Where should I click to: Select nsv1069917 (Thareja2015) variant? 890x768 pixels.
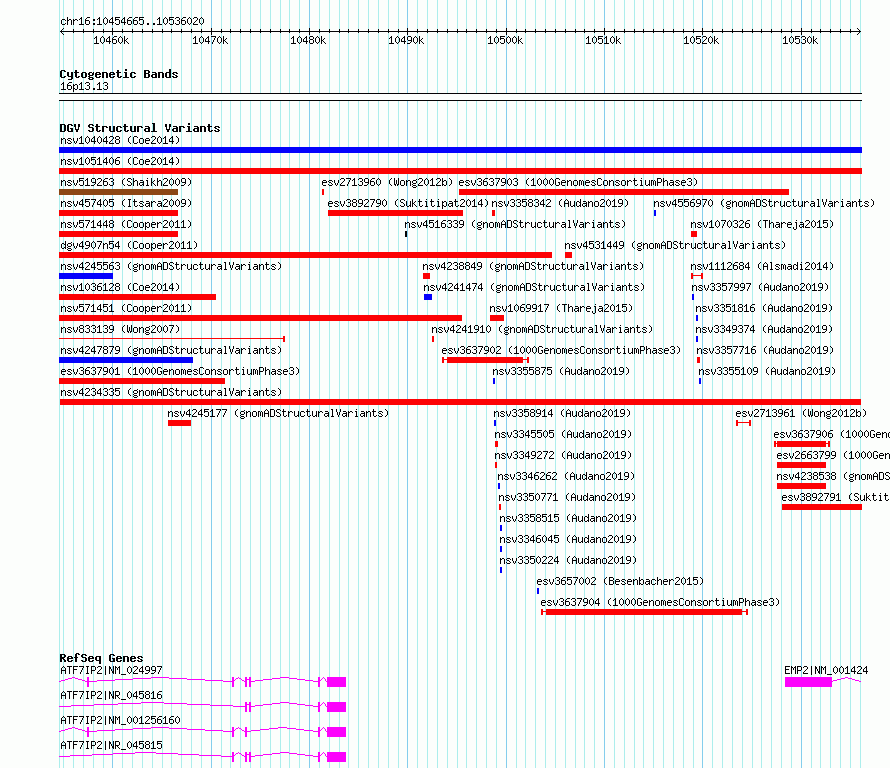(x=561, y=308)
